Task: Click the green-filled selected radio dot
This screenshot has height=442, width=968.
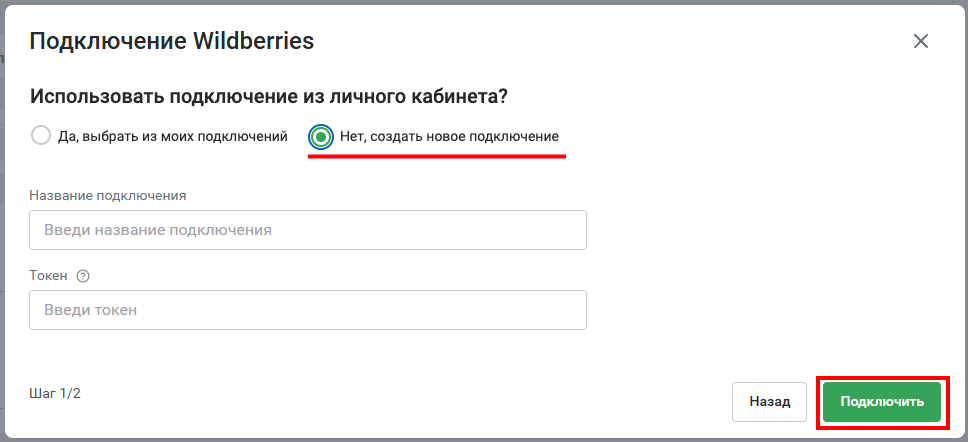Action: click(320, 136)
